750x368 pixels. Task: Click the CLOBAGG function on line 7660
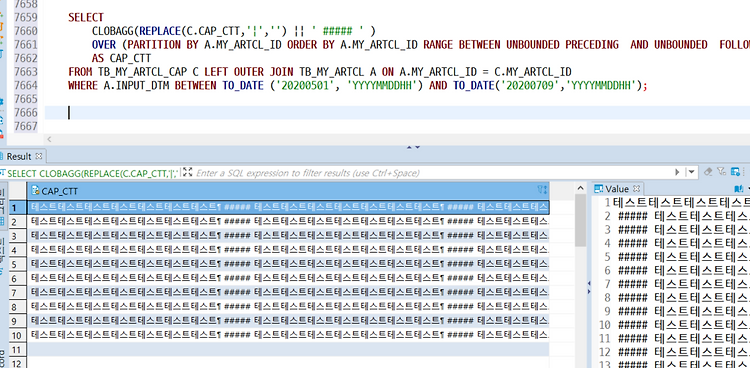pos(113,32)
